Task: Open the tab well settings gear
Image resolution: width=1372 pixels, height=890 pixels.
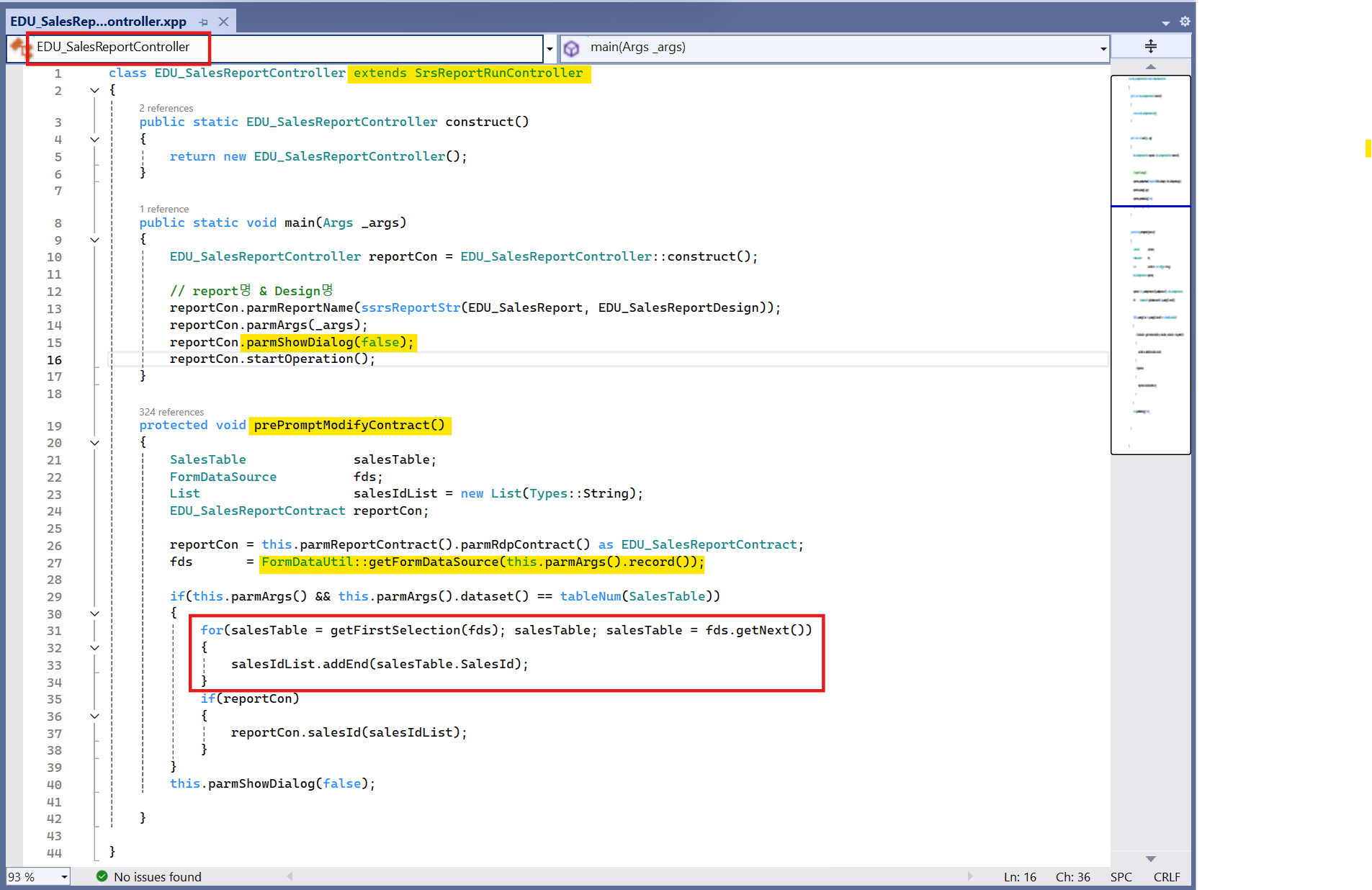Action: pyautogui.click(x=1185, y=22)
